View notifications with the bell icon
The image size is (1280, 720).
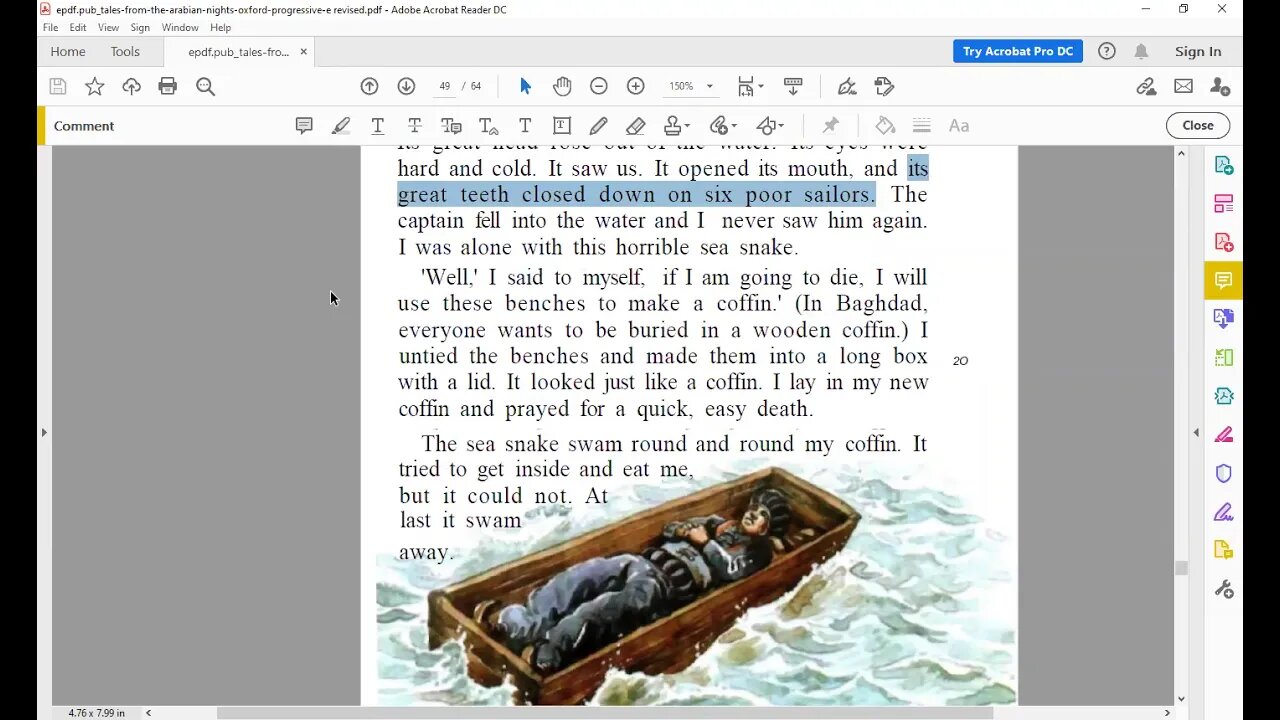pos(1141,51)
